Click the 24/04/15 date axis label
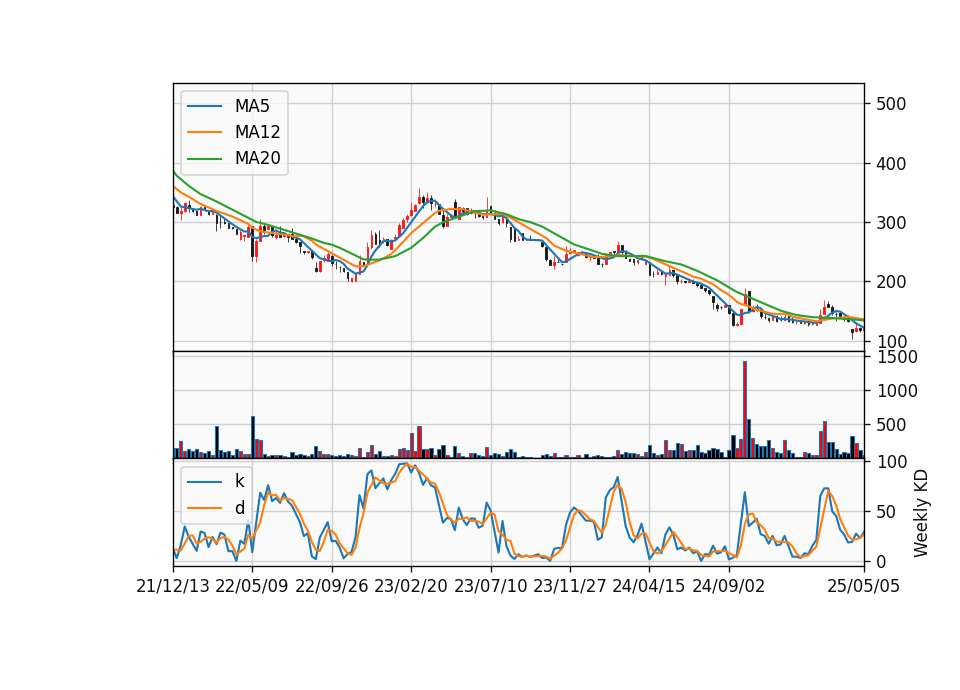960x690 pixels. pos(649,586)
